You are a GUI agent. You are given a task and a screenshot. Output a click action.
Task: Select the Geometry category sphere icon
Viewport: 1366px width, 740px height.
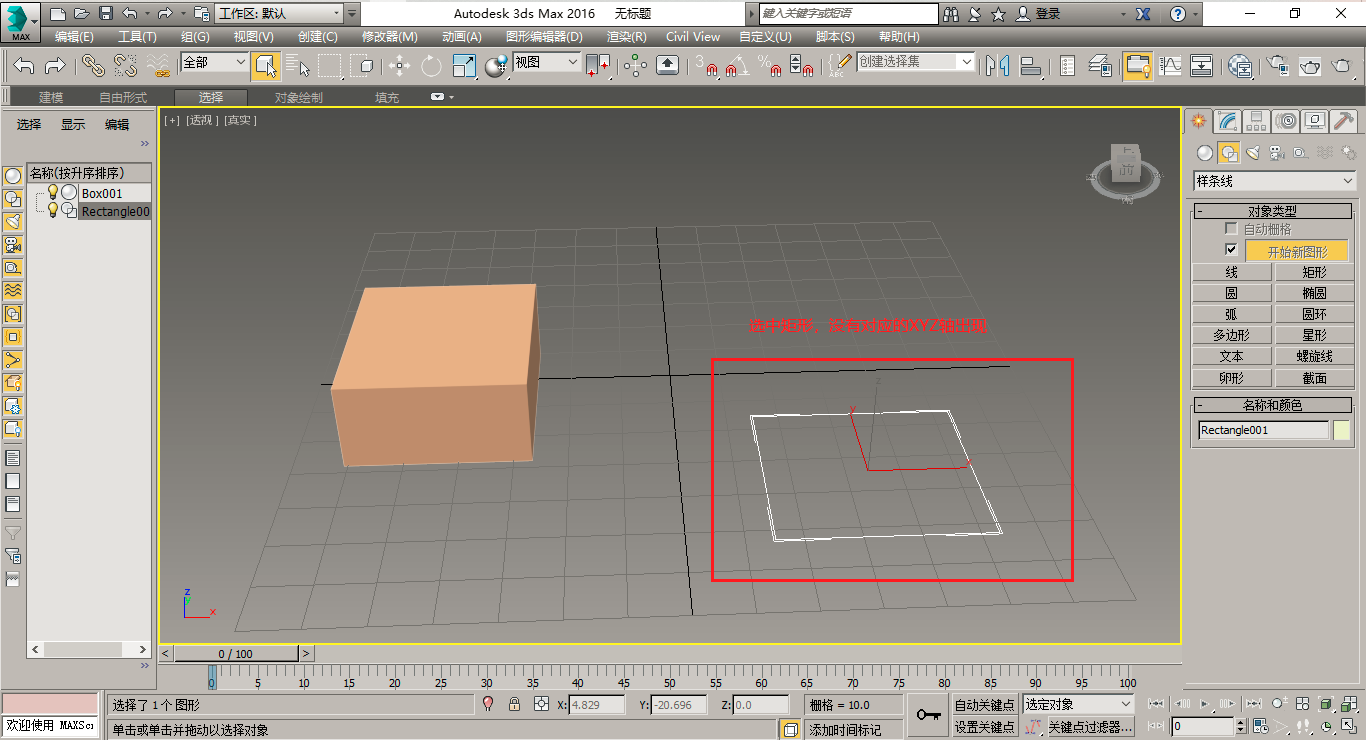tap(1203, 153)
